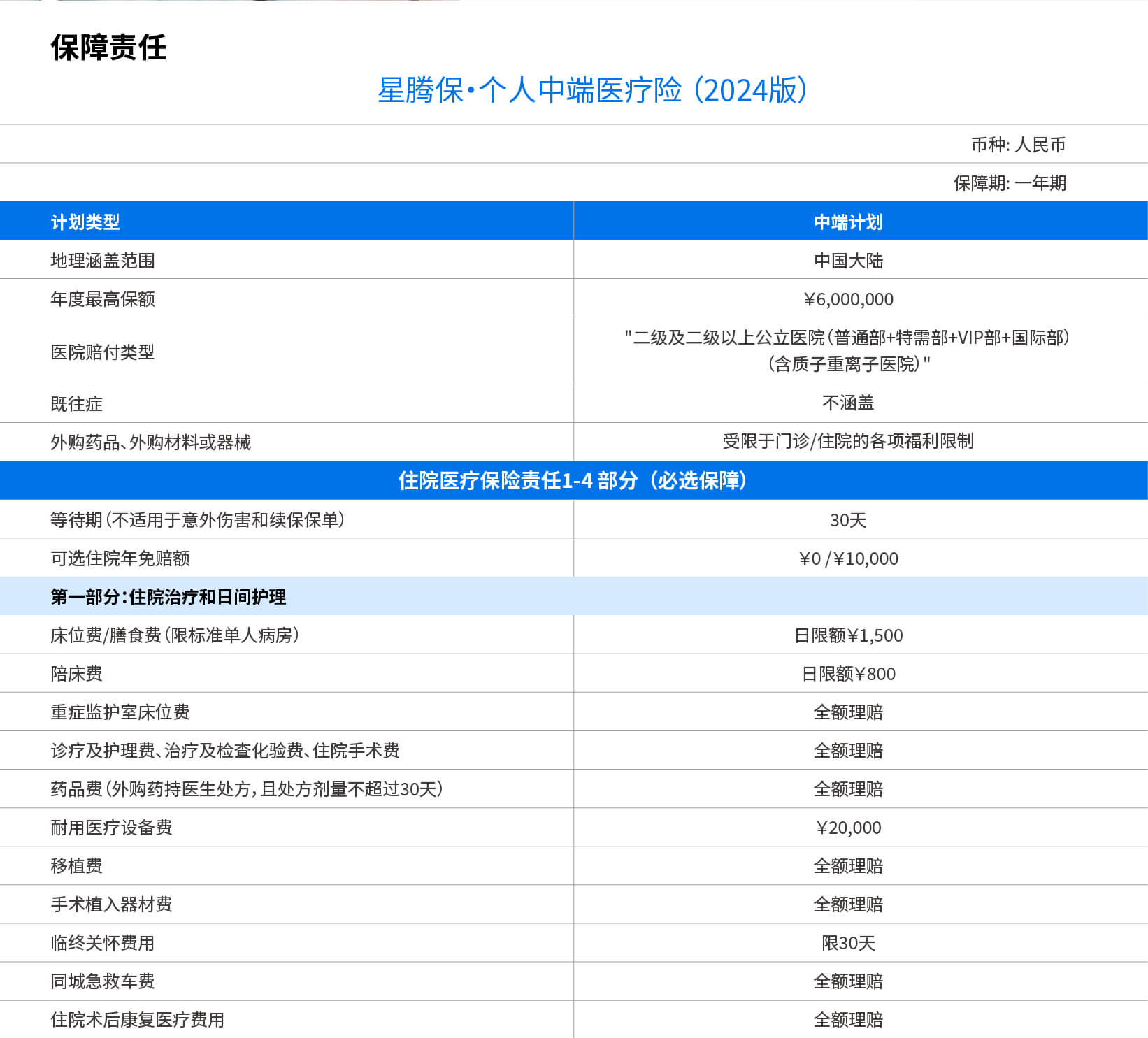Click the section banner 住院医疗保险责任1-4 部分
1148x1038 pixels.
[x=573, y=480]
